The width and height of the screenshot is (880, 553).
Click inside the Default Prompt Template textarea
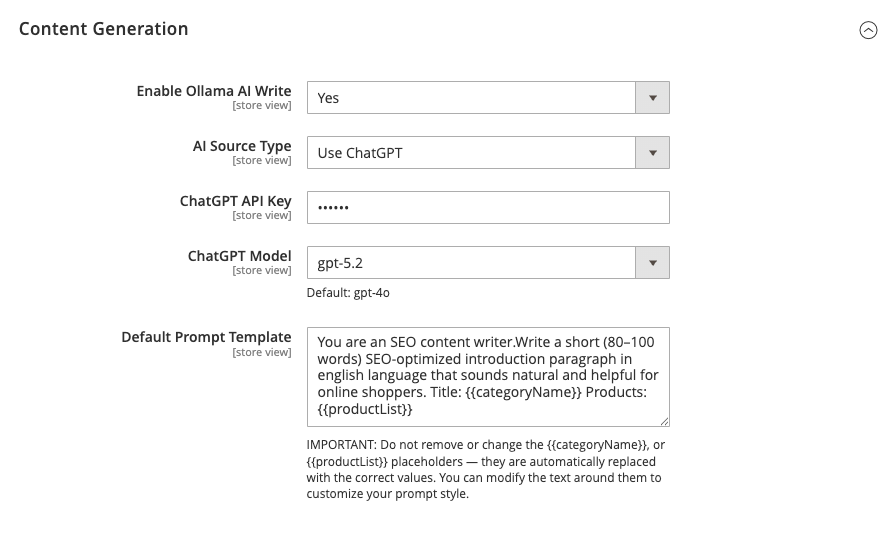(x=488, y=376)
